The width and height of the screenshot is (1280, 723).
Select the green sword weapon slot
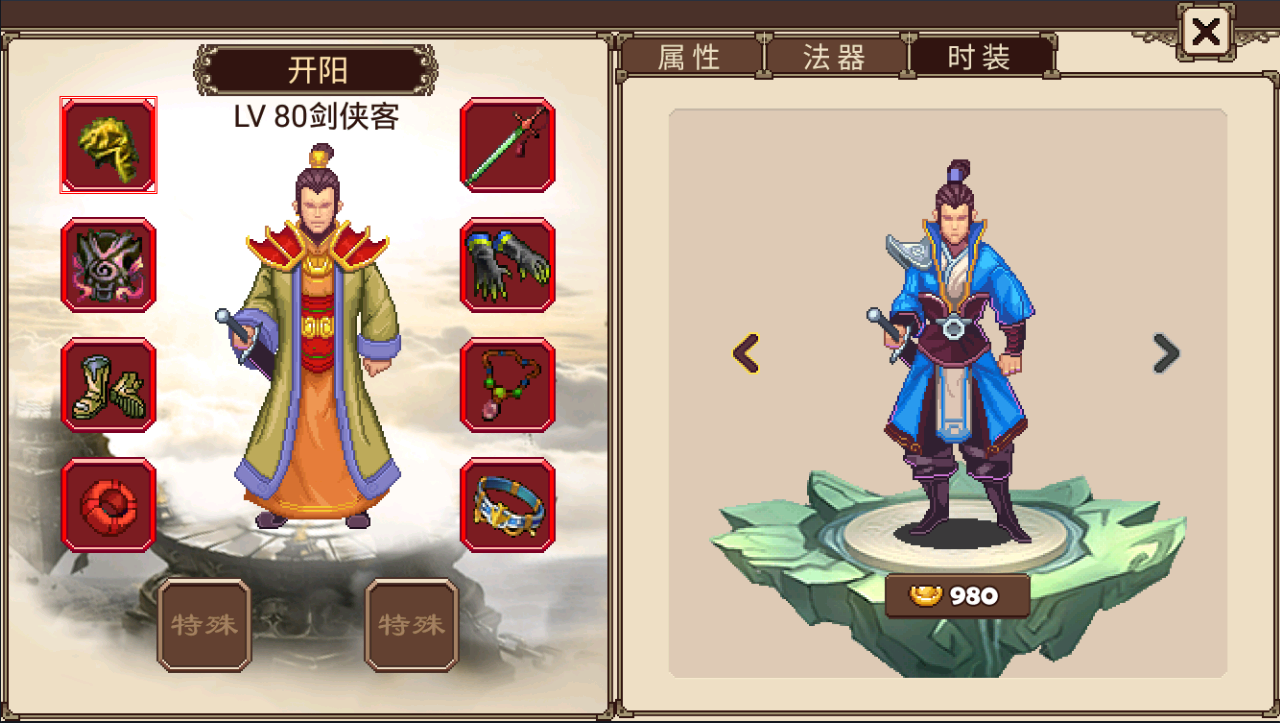(x=507, y=145)
